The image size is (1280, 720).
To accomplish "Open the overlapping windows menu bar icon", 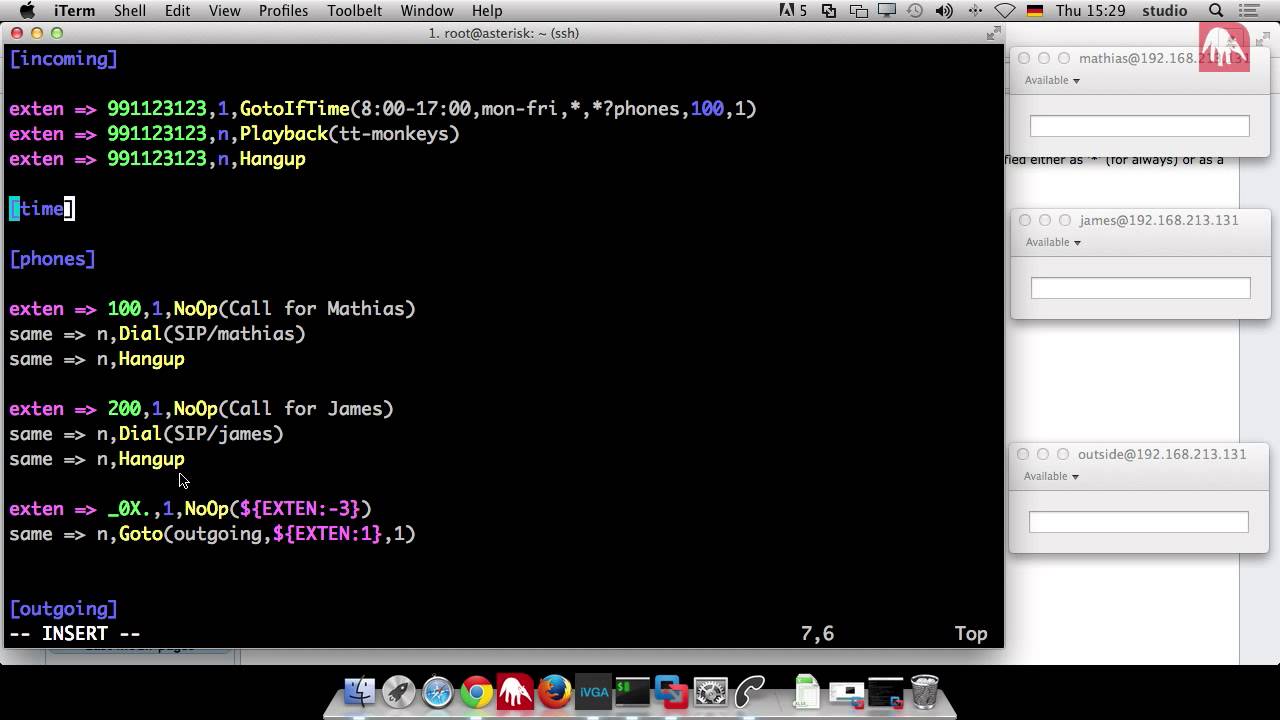I will coord(858,11).
